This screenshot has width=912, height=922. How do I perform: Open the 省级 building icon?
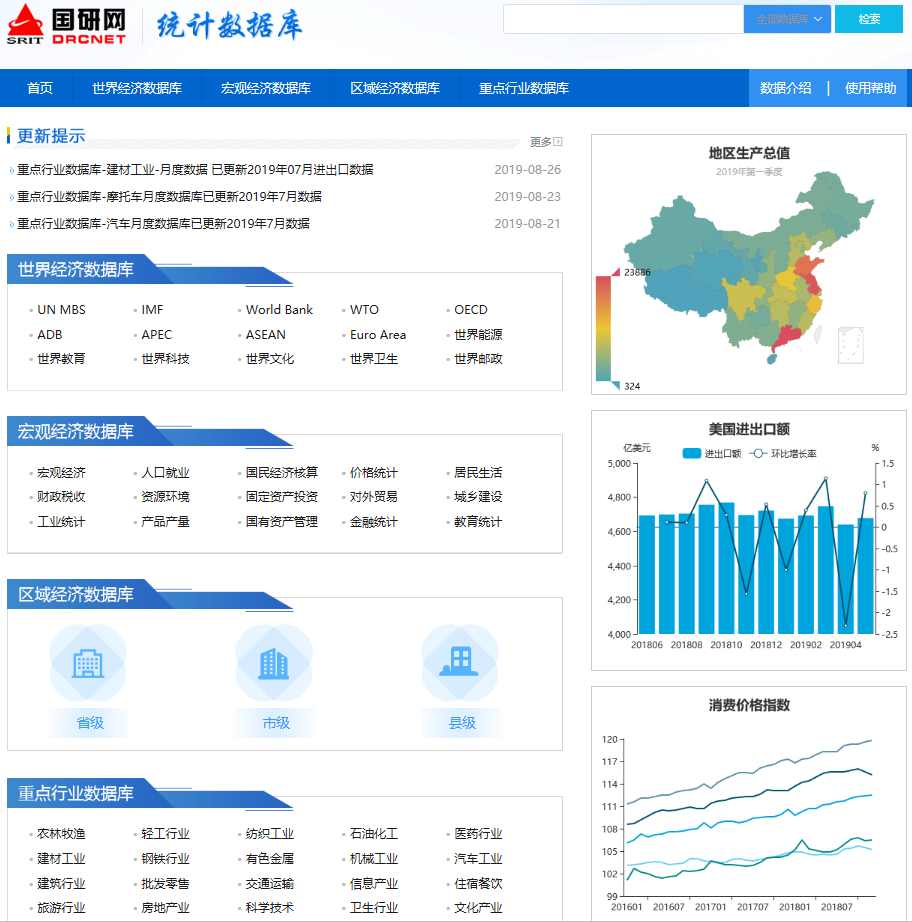pyautogui.click(x=88, y=663)
